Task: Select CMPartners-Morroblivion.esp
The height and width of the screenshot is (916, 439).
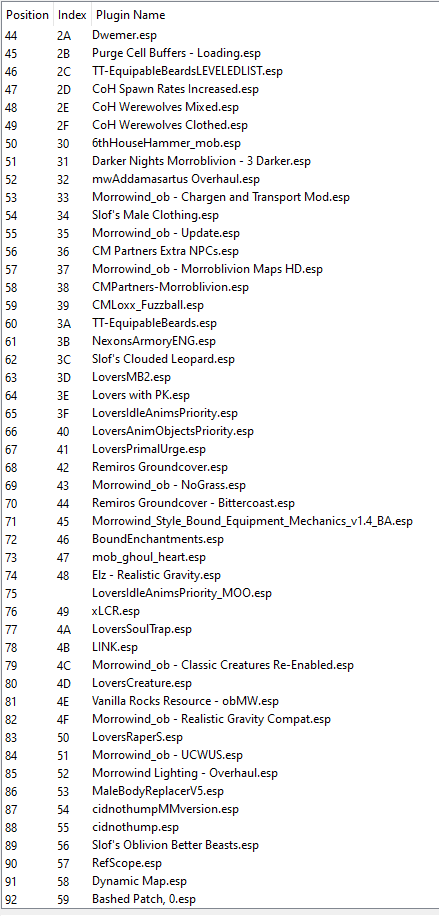Action: (x=170, y=287)
